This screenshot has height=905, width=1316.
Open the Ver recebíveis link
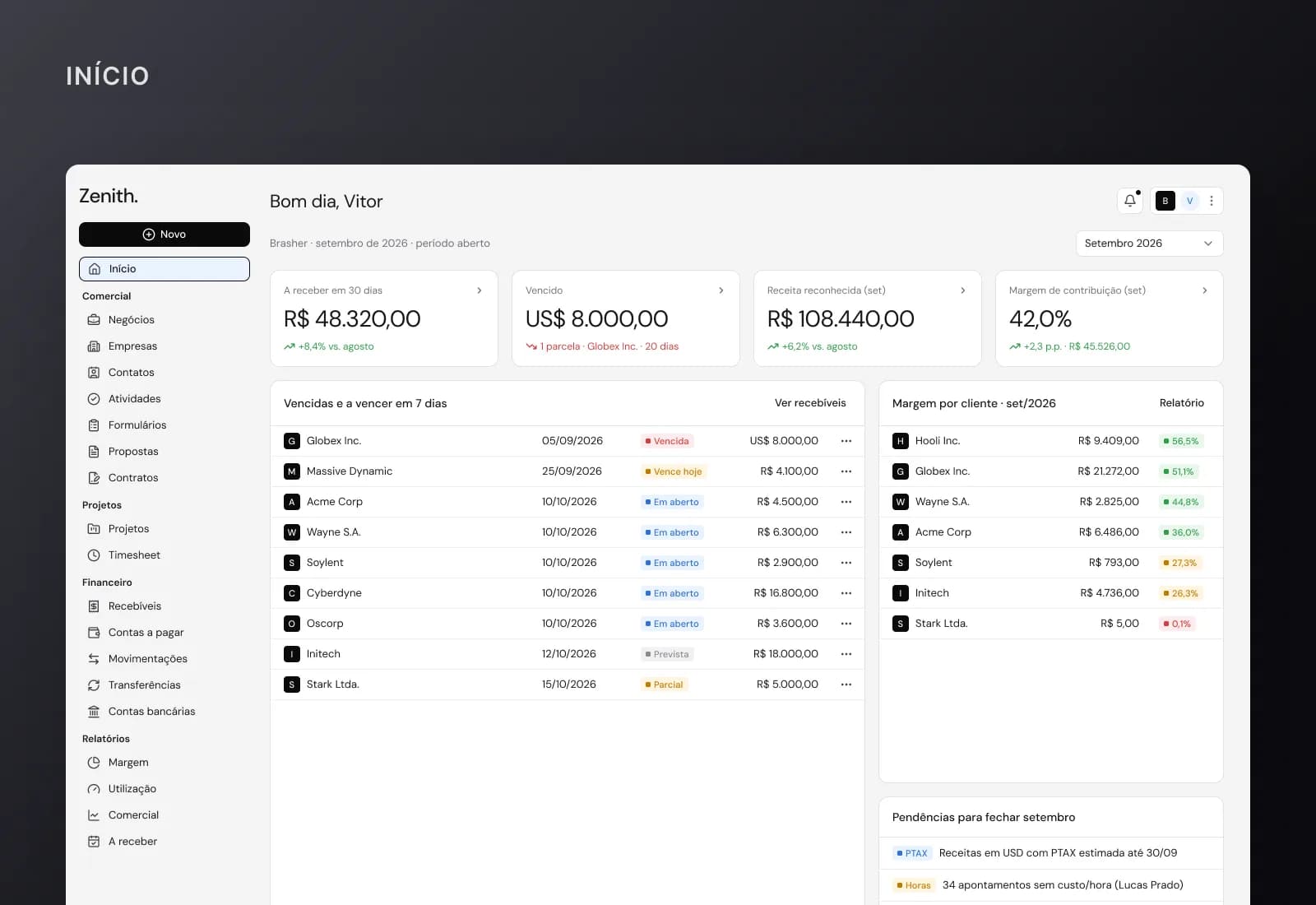pyautogui.click(x=810, y=403)
